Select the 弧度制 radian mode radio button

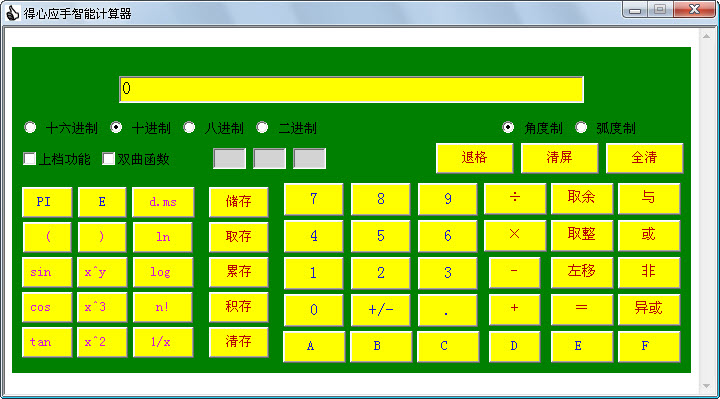(x=581, y=128)
